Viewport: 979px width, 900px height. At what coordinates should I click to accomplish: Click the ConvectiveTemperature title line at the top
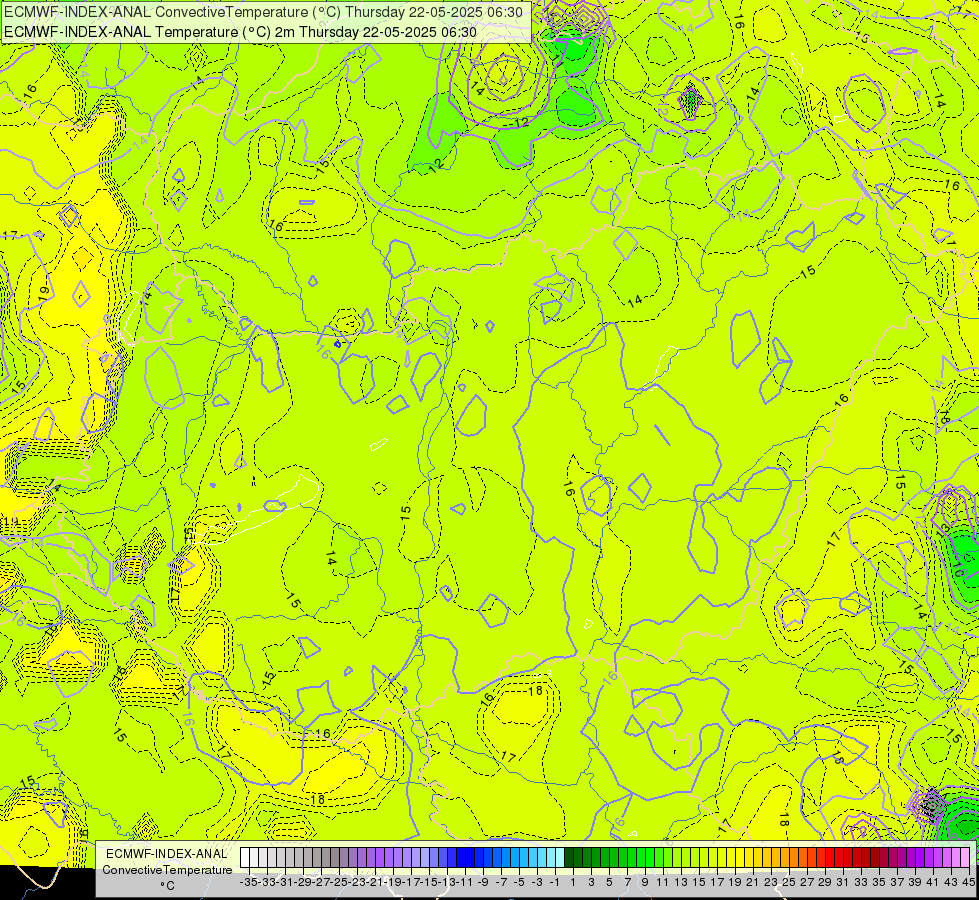[x=263, y=12]
